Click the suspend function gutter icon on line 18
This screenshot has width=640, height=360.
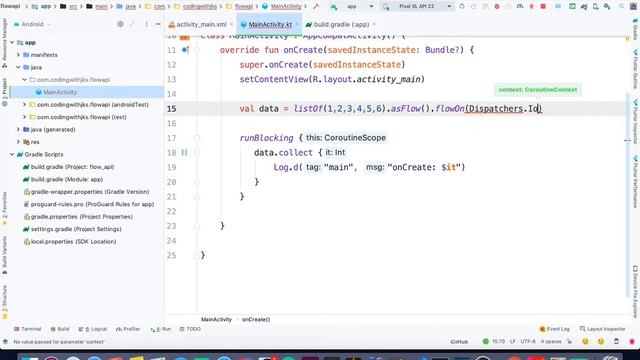click(184, 153)
